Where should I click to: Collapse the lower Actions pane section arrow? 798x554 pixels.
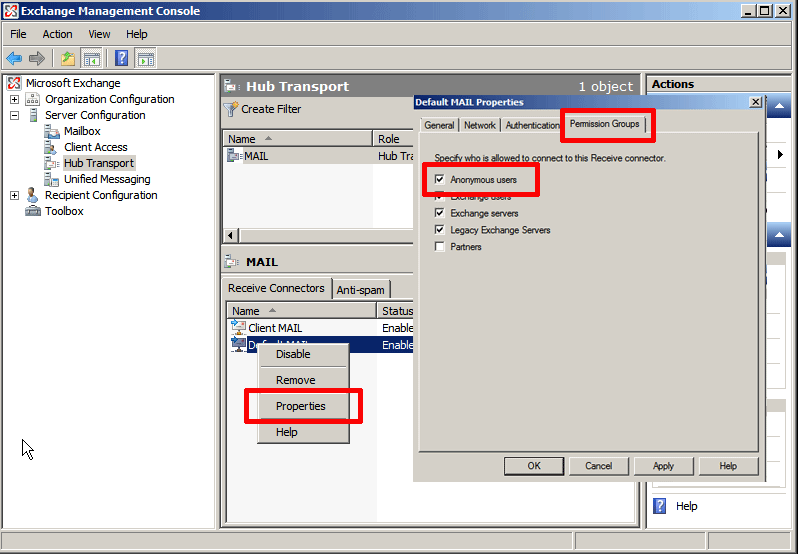point(779,235)
